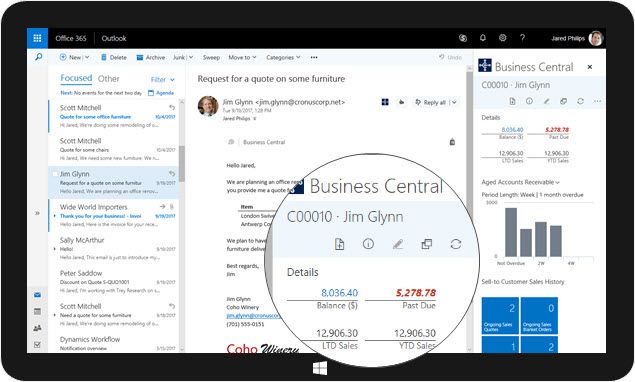Open the New message dropdown arrow
The image size is (635, 382).
click(x=87, y=58)
